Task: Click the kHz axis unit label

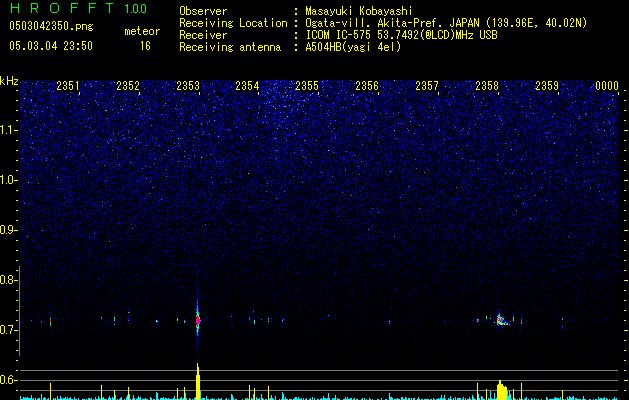Action: pos(9,81)
